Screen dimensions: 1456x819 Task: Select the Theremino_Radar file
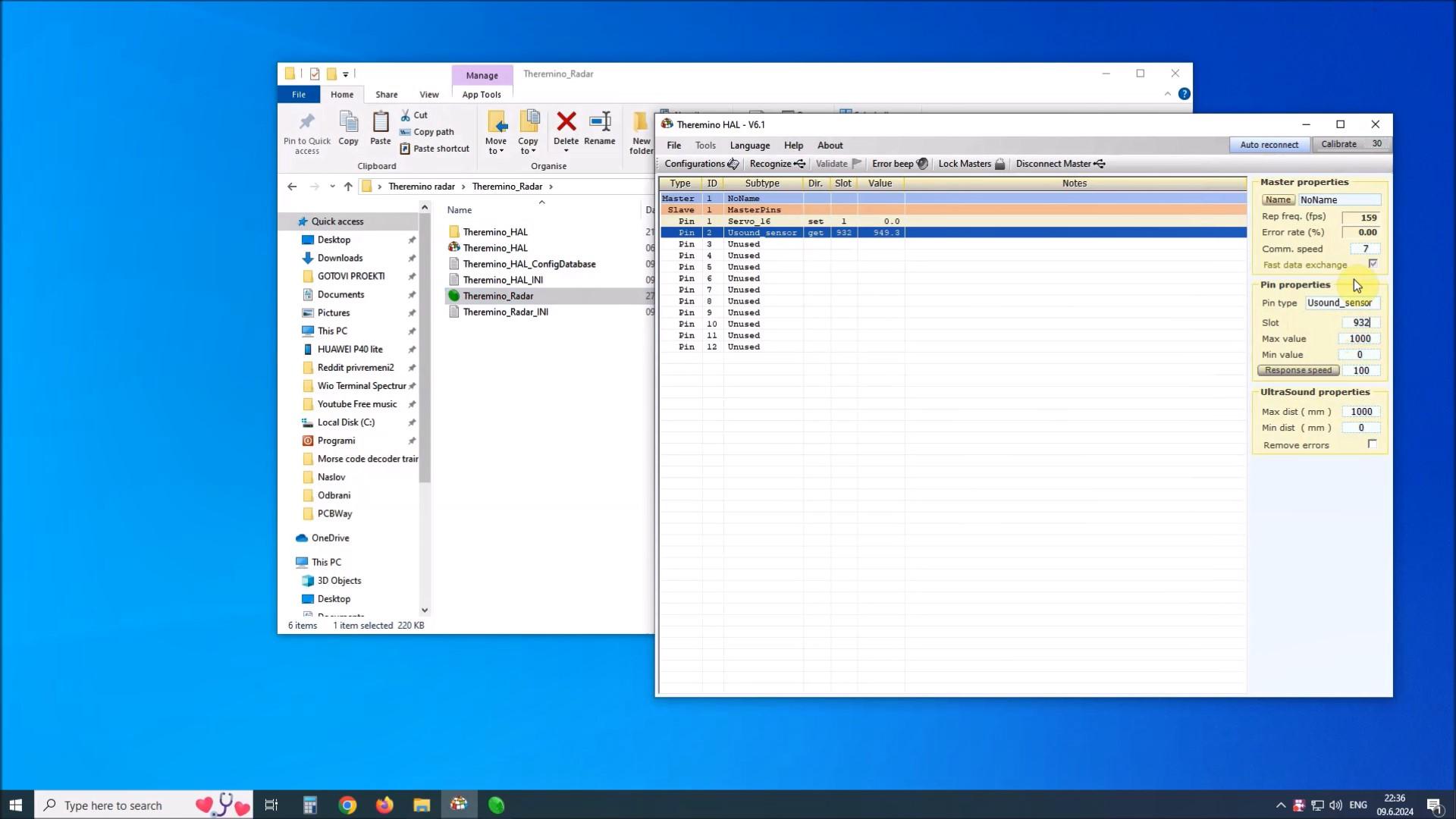click(x=499, y=295)
